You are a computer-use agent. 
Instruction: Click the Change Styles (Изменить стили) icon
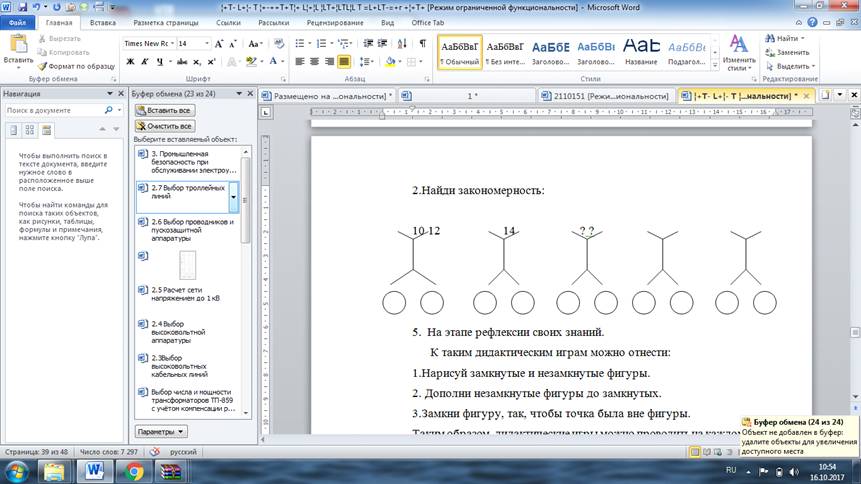click(738, 45)
